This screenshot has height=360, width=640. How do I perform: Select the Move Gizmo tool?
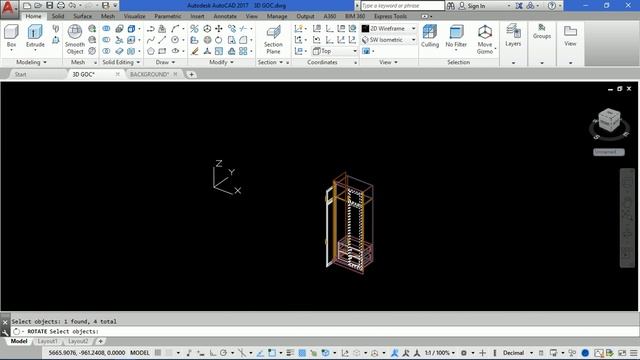(485, 39)
